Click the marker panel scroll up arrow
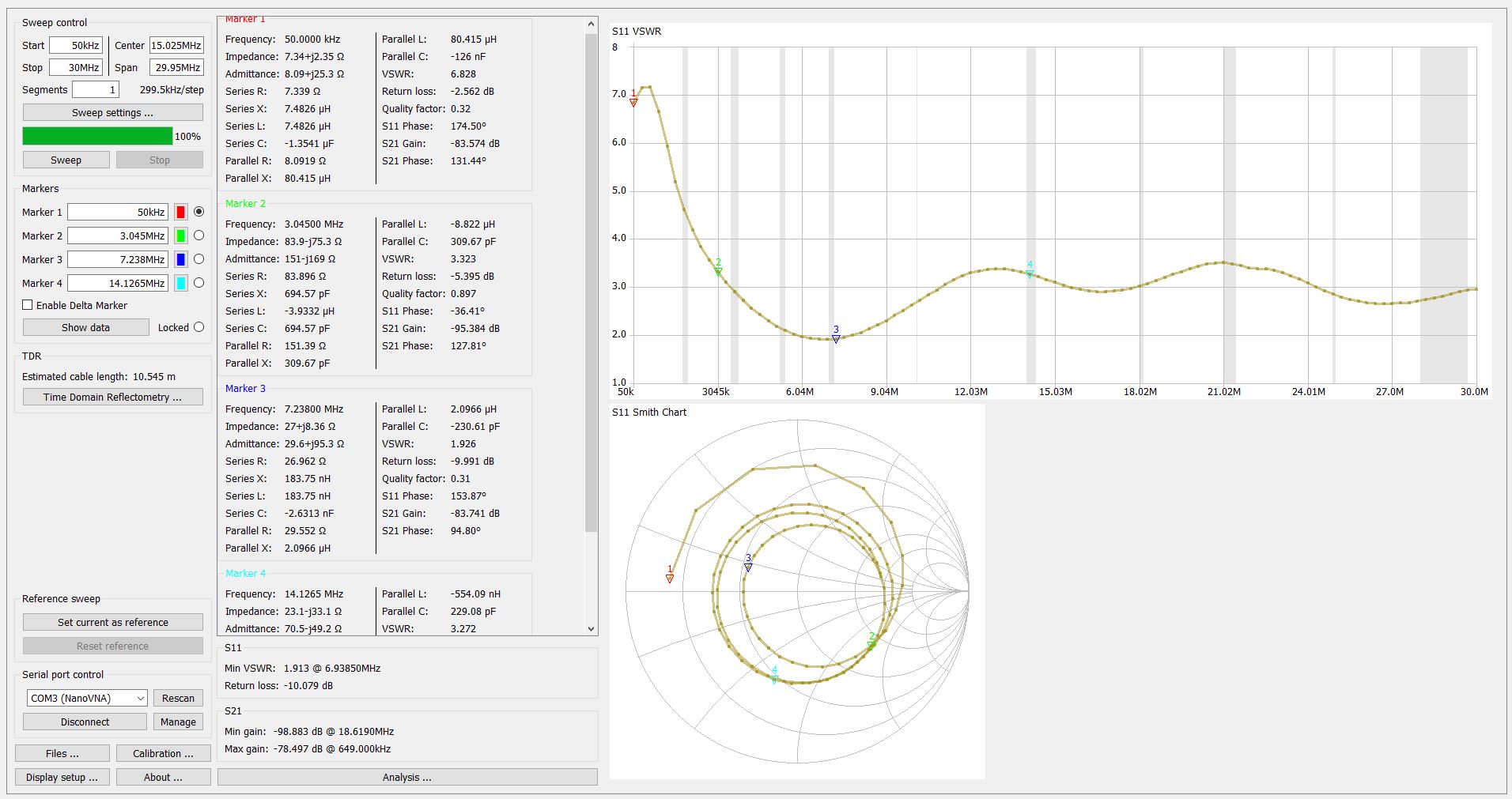 click(x=591, y=24)
